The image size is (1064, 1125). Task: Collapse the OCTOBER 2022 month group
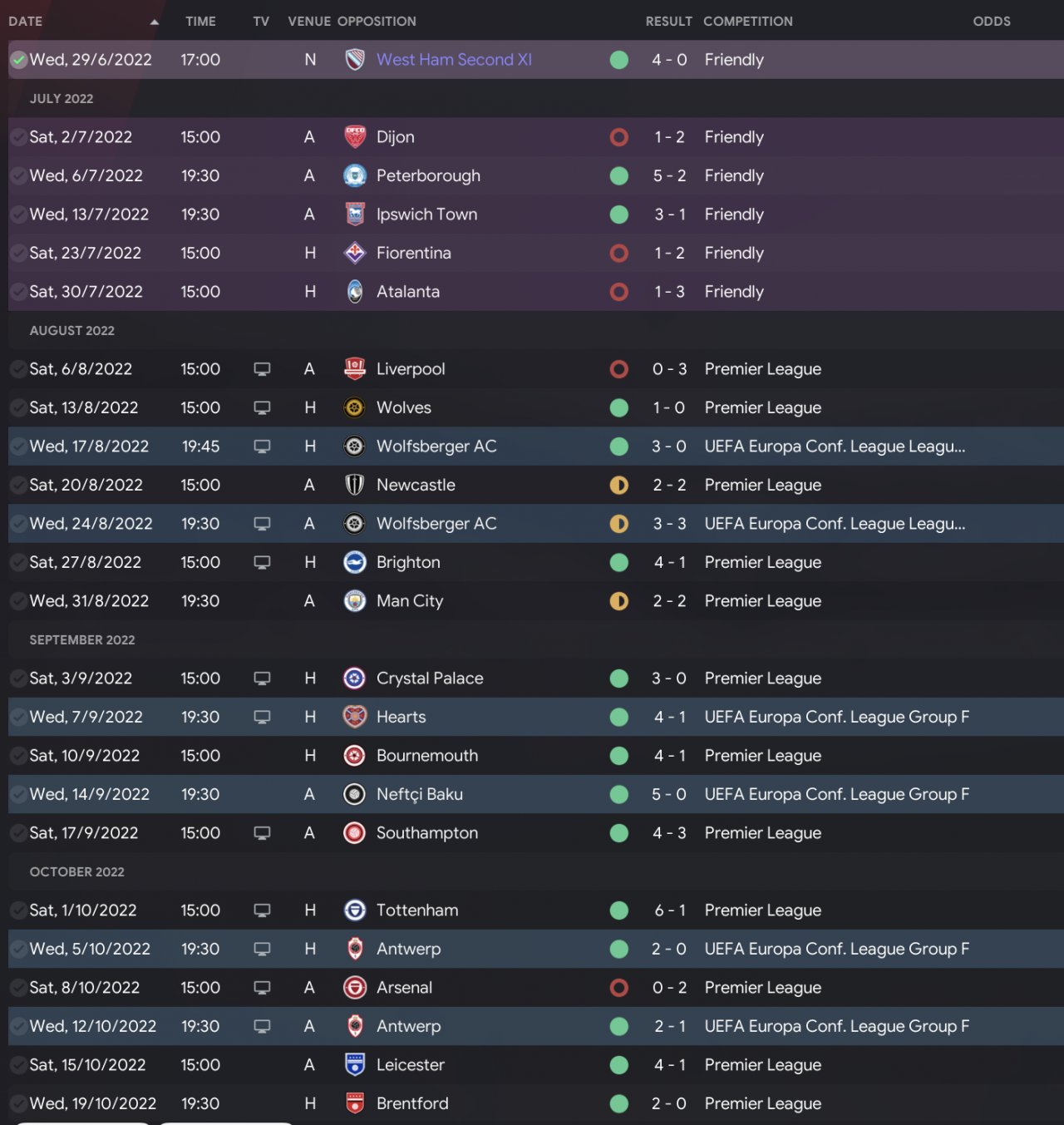pyautogui.click(x=76, y=872)
